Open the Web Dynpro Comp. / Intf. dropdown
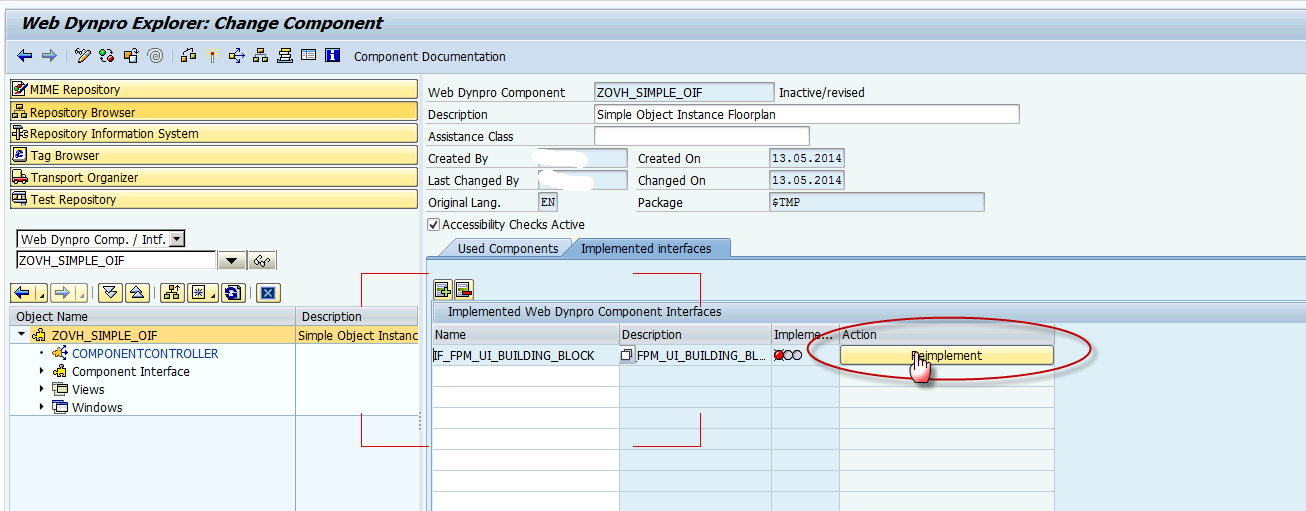This screenshot has width=1306, height=511. (x=177, y=239)
